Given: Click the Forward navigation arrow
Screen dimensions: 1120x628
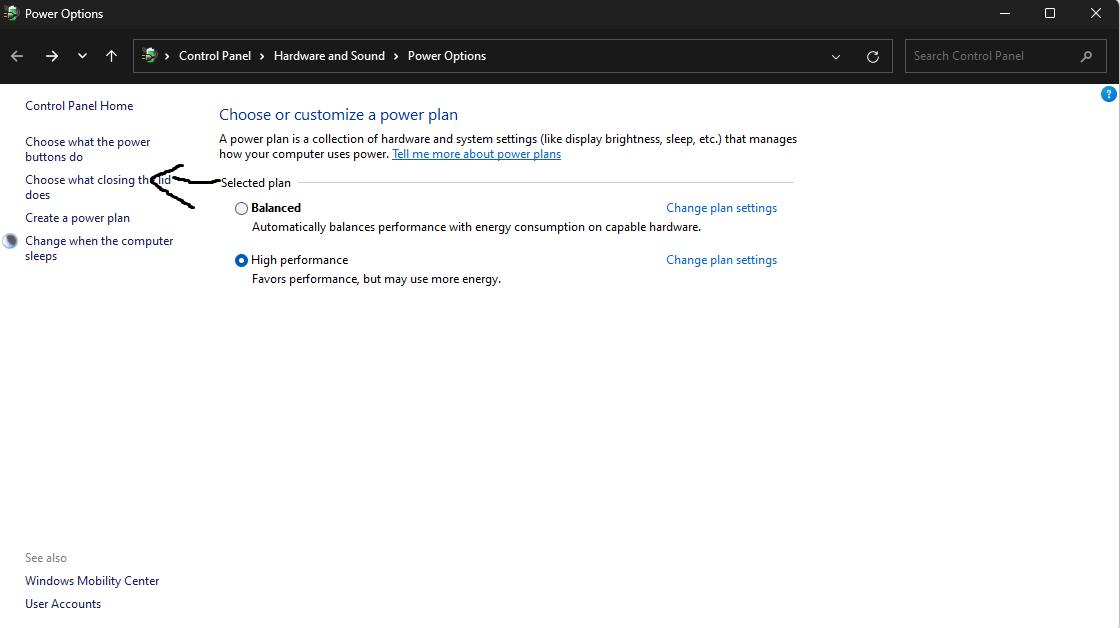Looking at the screenshot, I should pos(52,56).
